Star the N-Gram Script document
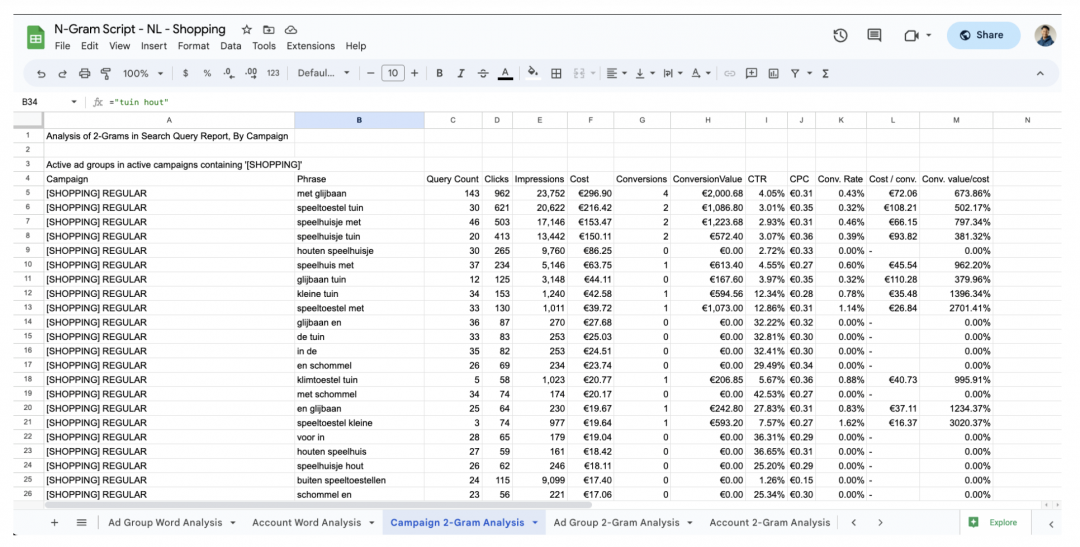Image resolution: width=1080 pixels, height=547 pixels. pos(247,30)
